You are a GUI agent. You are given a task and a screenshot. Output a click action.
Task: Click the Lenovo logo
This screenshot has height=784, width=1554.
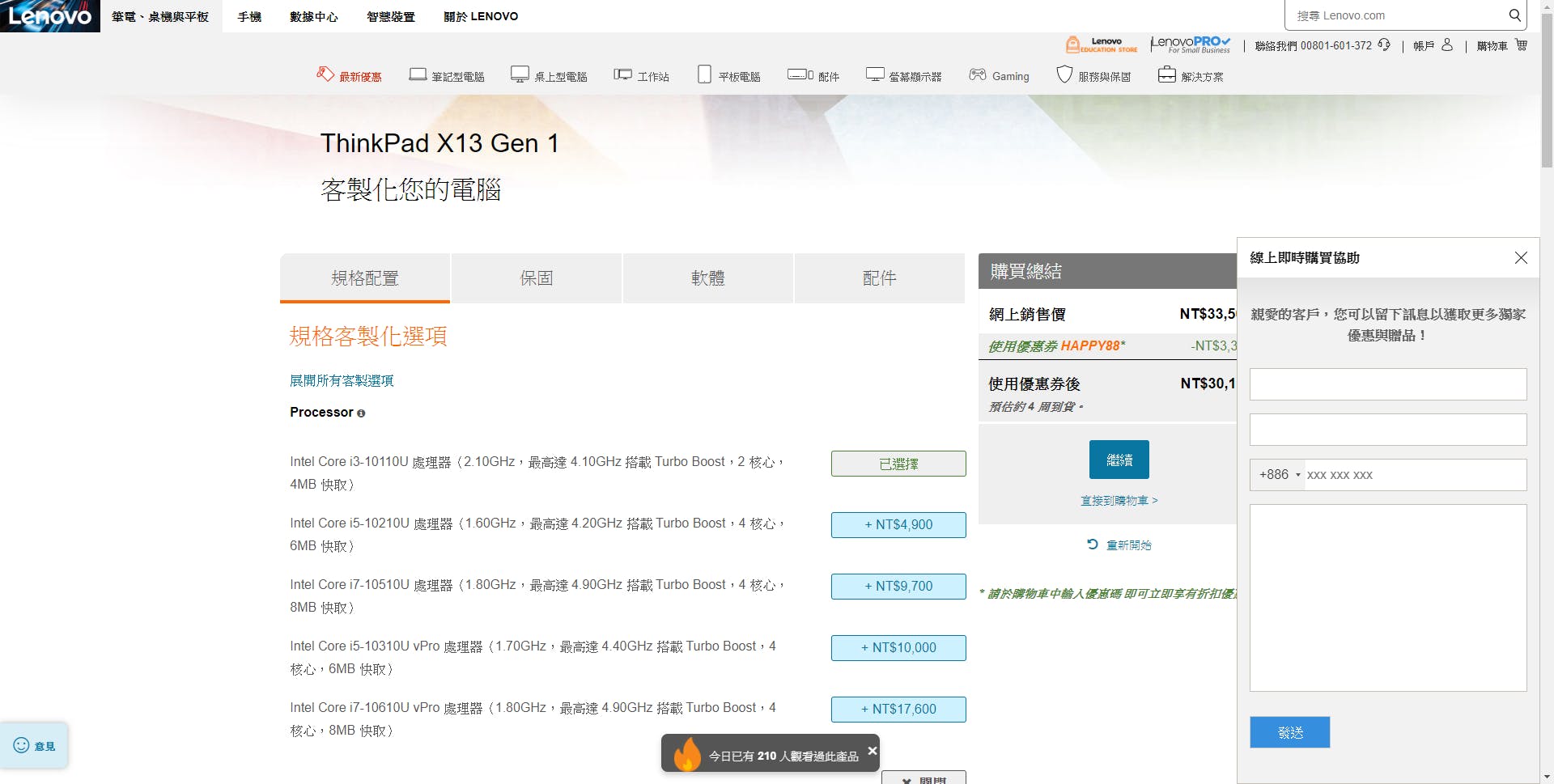(50, 16)
